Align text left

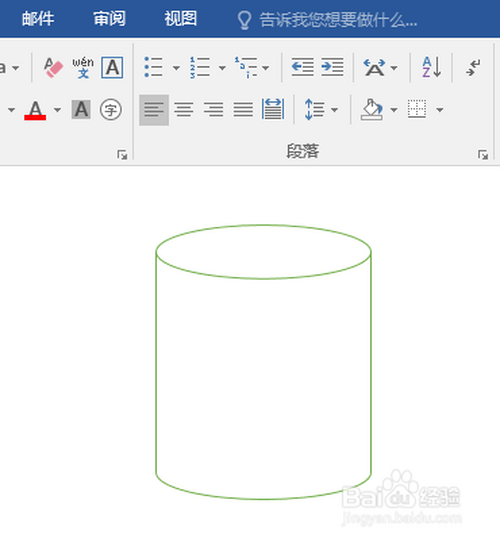(154, 110)
